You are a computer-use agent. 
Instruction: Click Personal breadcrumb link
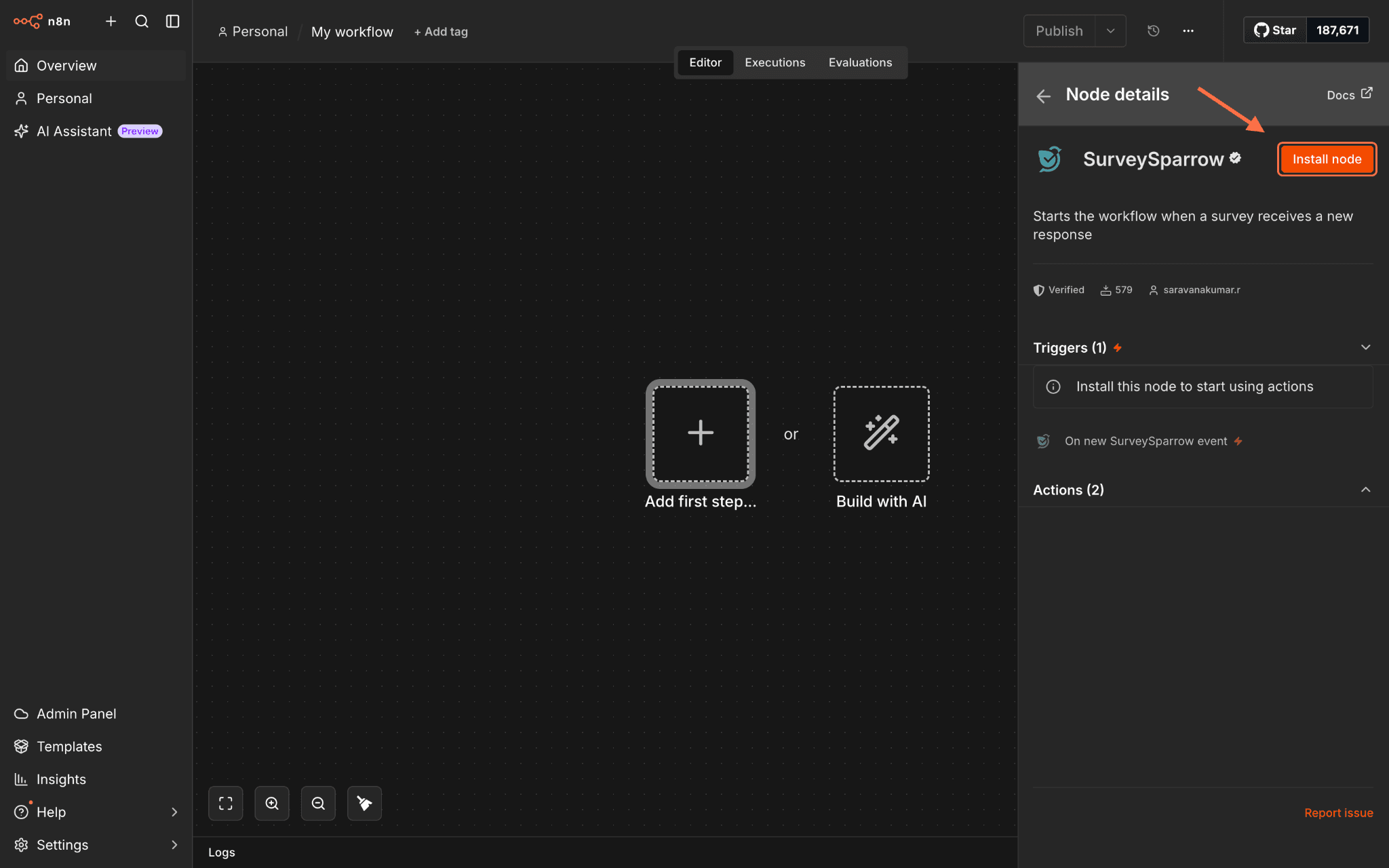253,31
